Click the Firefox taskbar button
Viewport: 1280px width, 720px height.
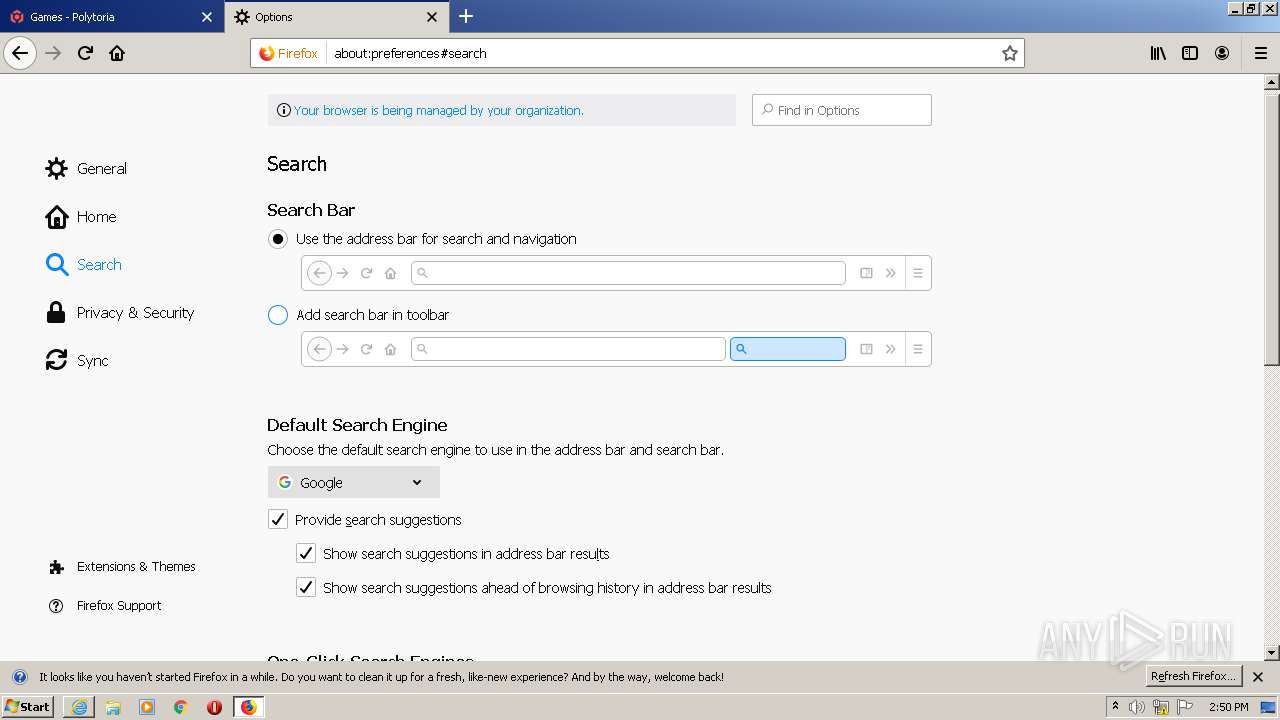click(x=248, y=707)
